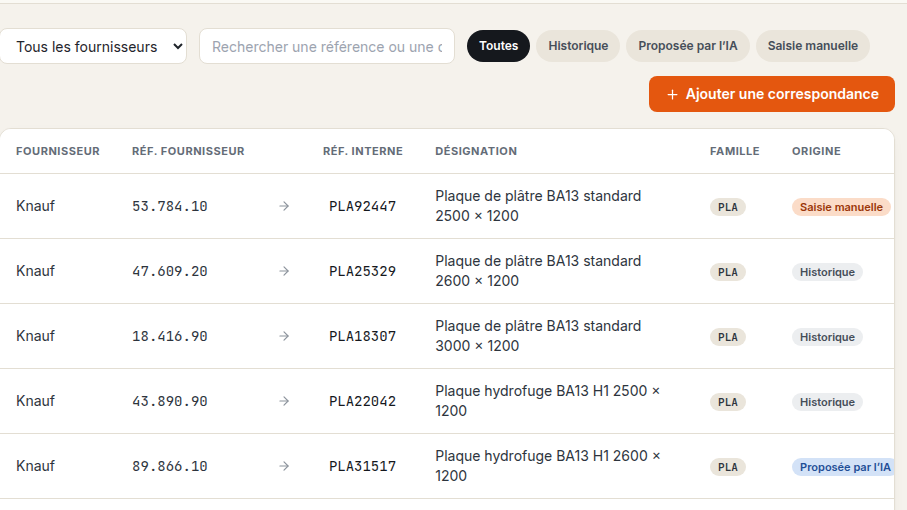Click the PLA family tag on row PLA25329
The height and width of the screenshot is (510, 907).
[728, 272]
